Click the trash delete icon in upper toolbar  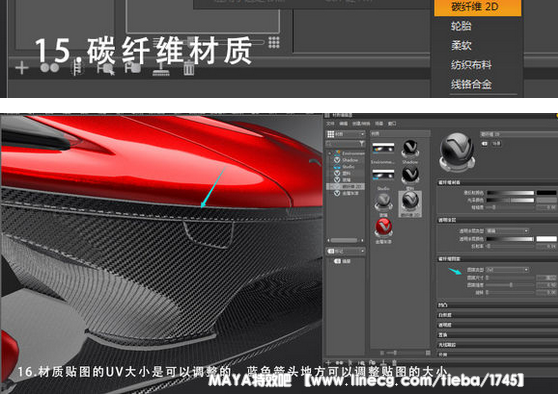(x=189, y=68)
